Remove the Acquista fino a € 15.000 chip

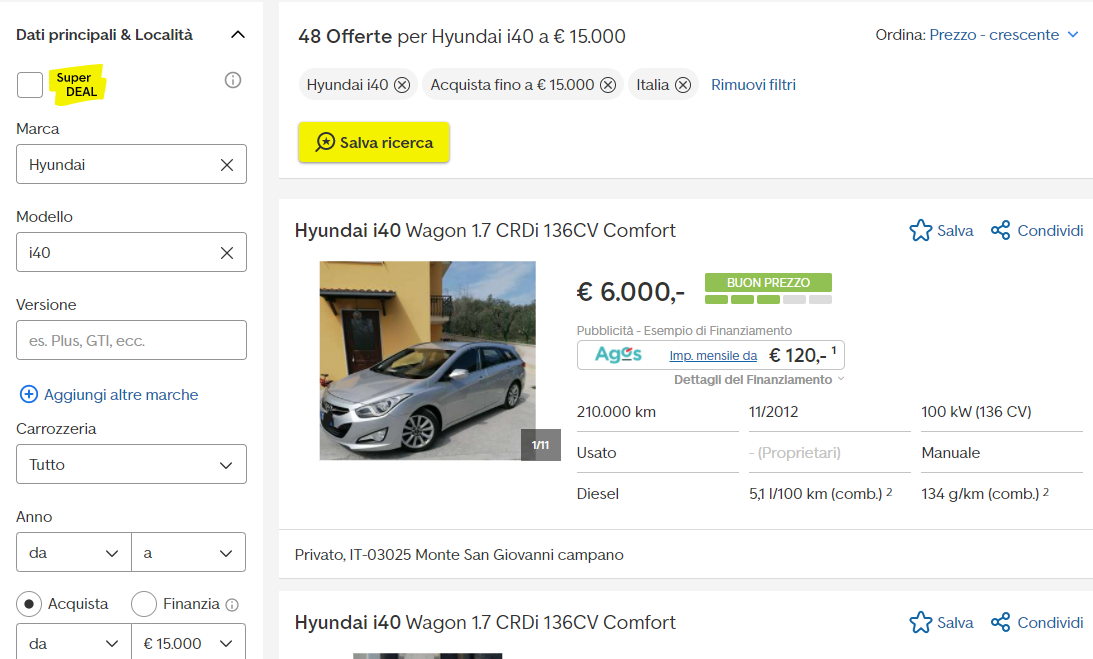[x=608, y=85]
